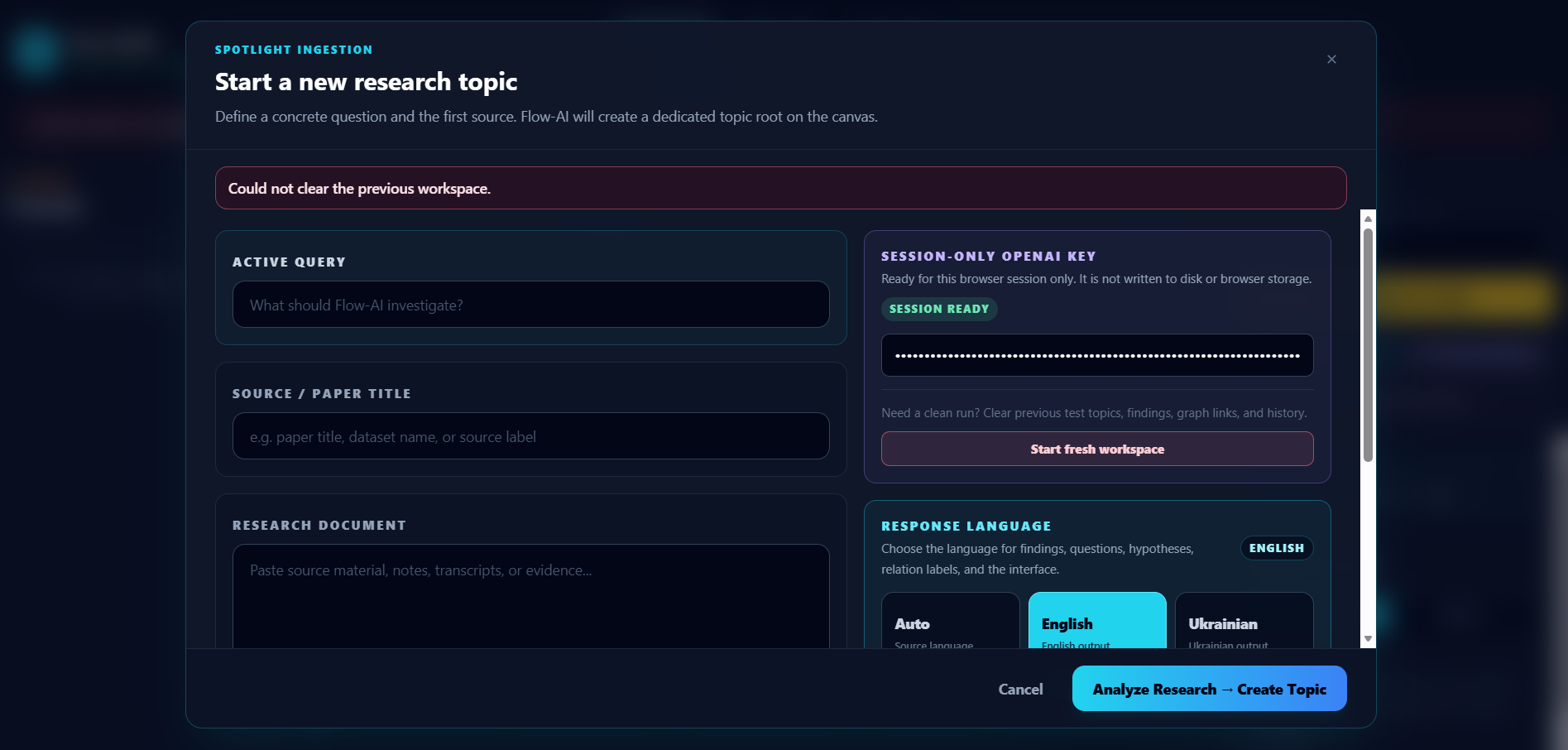
Task: Click the ENGLISH language indicator badge
Action: pos(1276,548)
